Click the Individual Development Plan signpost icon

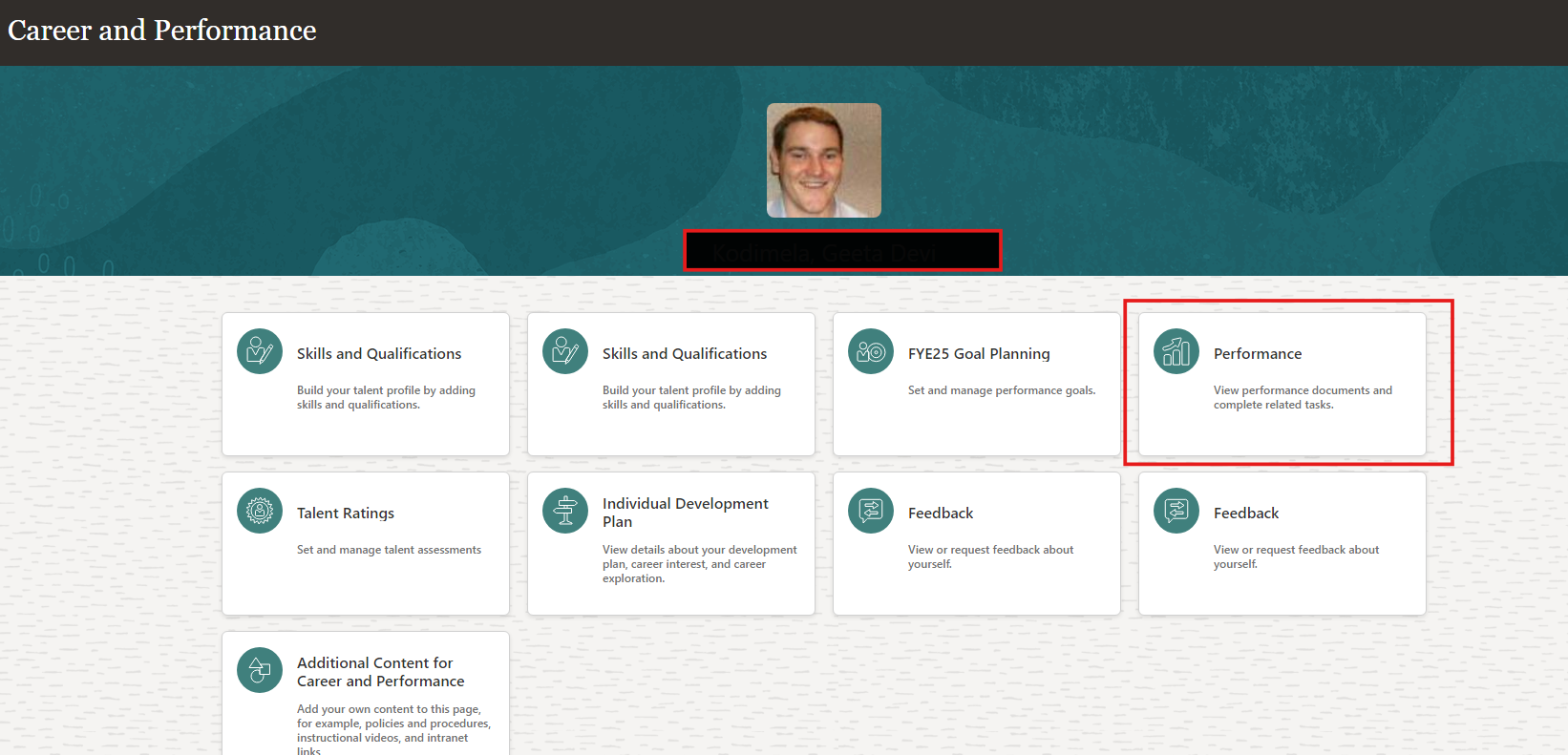pos(565,511)
